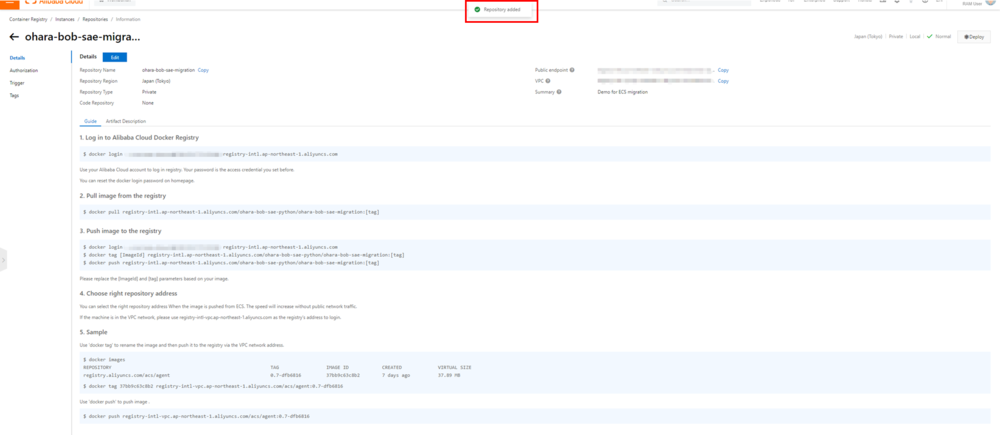
Task: Click 'Demo for ECS migration' summary text
Action: pos(622,92)
